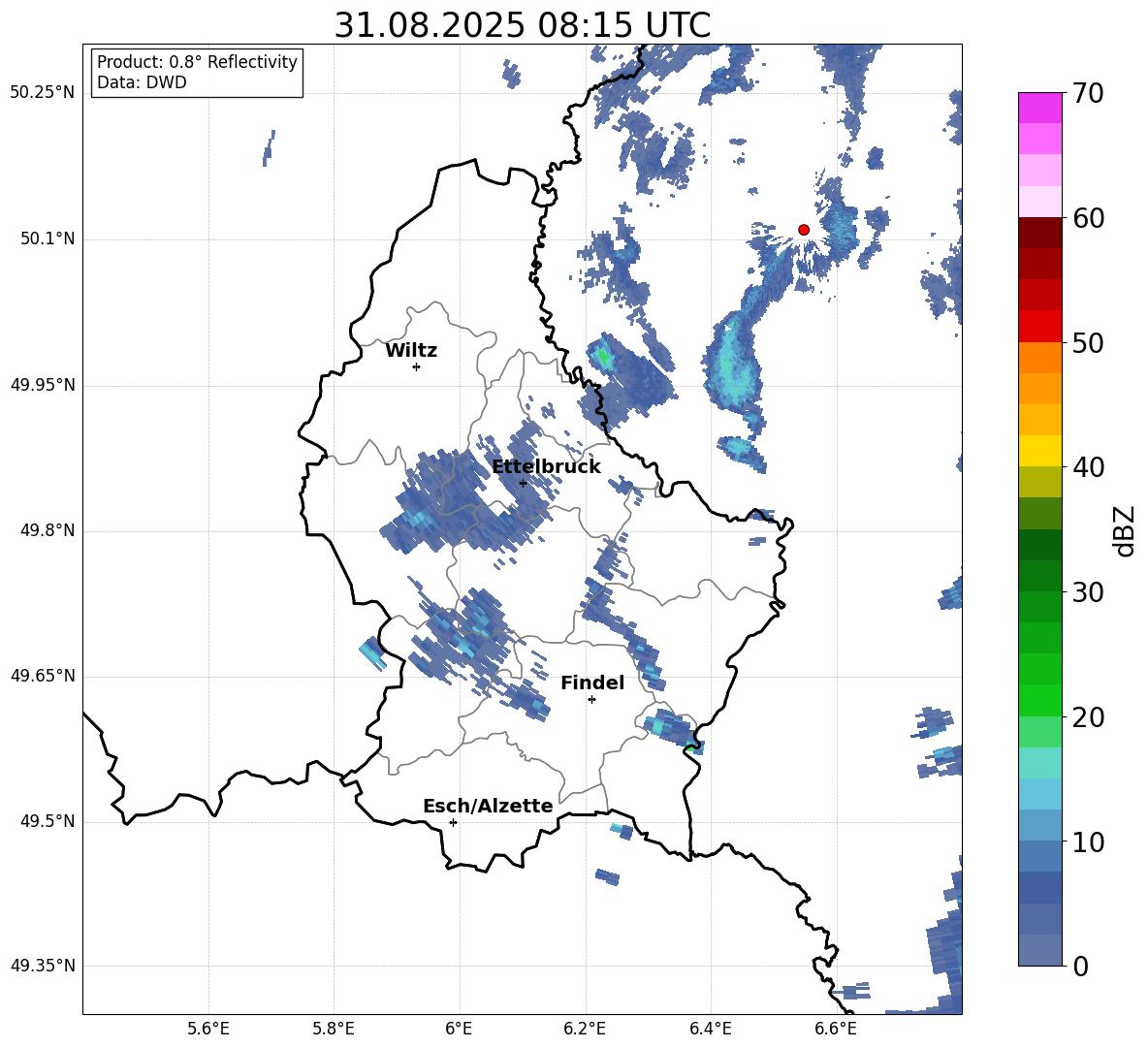This screenshot has width=1148, height=1048.
Task: Click the Findel cross marker
Action: click(591, 700)
